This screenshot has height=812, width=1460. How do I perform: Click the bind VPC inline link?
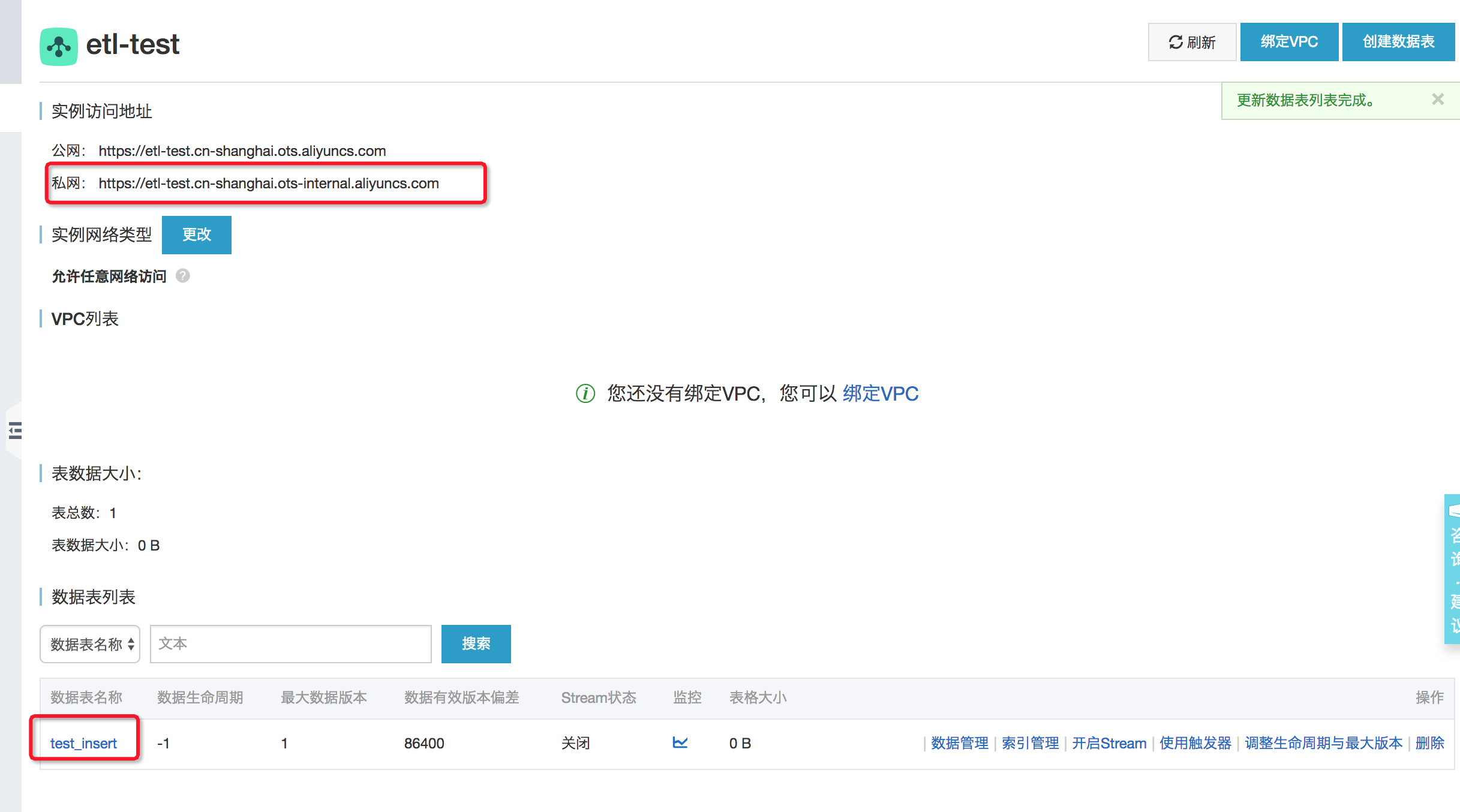click(x=880, y=393)
